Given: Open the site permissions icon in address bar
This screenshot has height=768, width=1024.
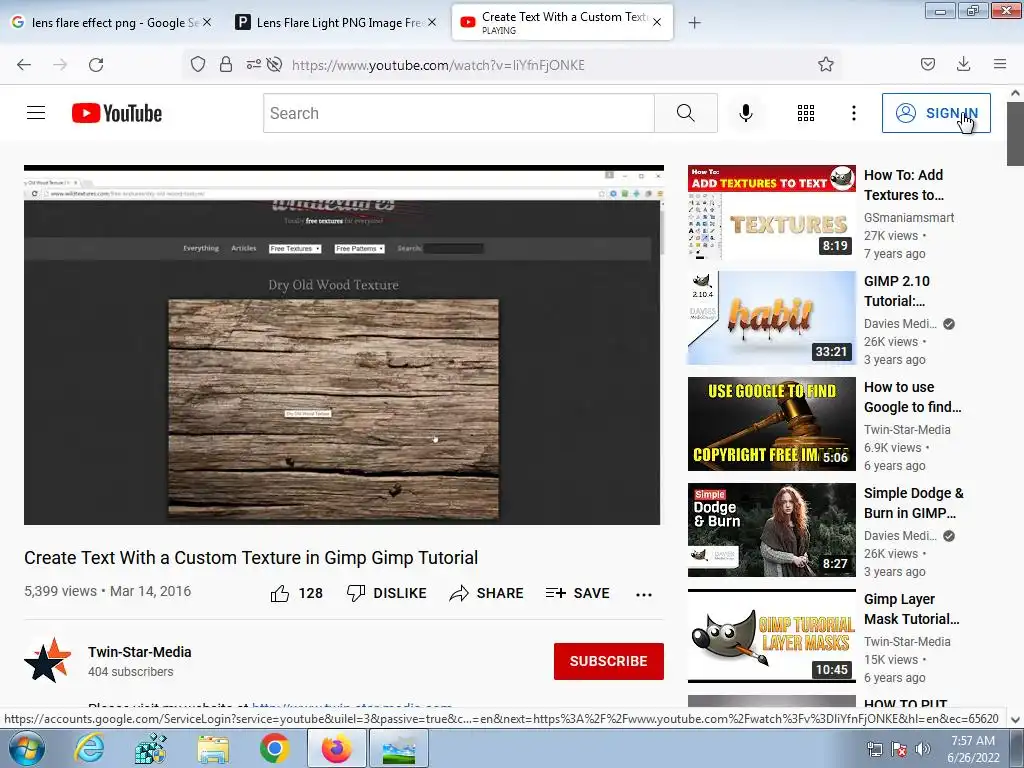Looking at the screenshot, I should point(253,64).
